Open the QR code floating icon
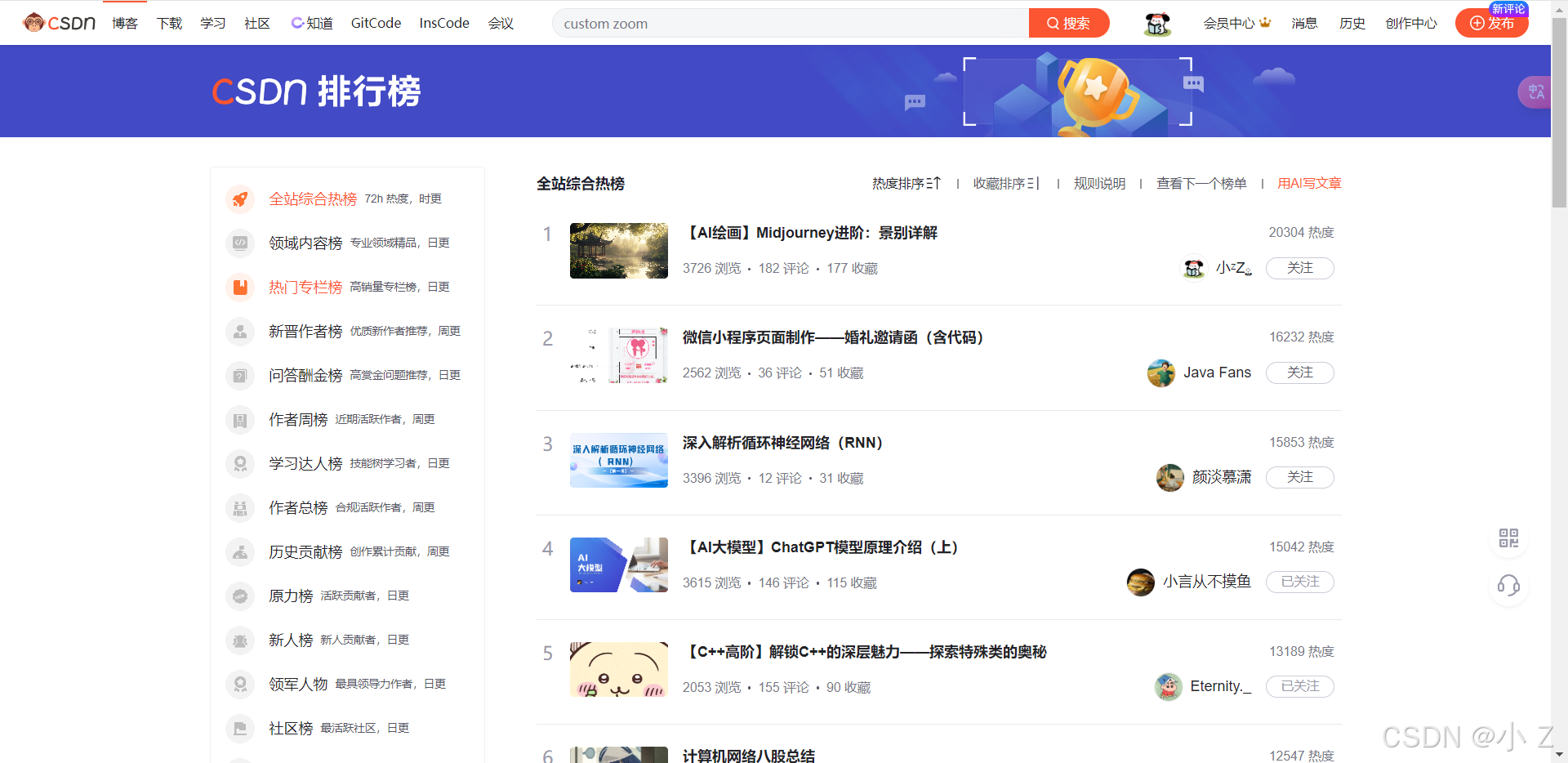The width and height of the screenshot is (1568, 763). point(1508,538)
